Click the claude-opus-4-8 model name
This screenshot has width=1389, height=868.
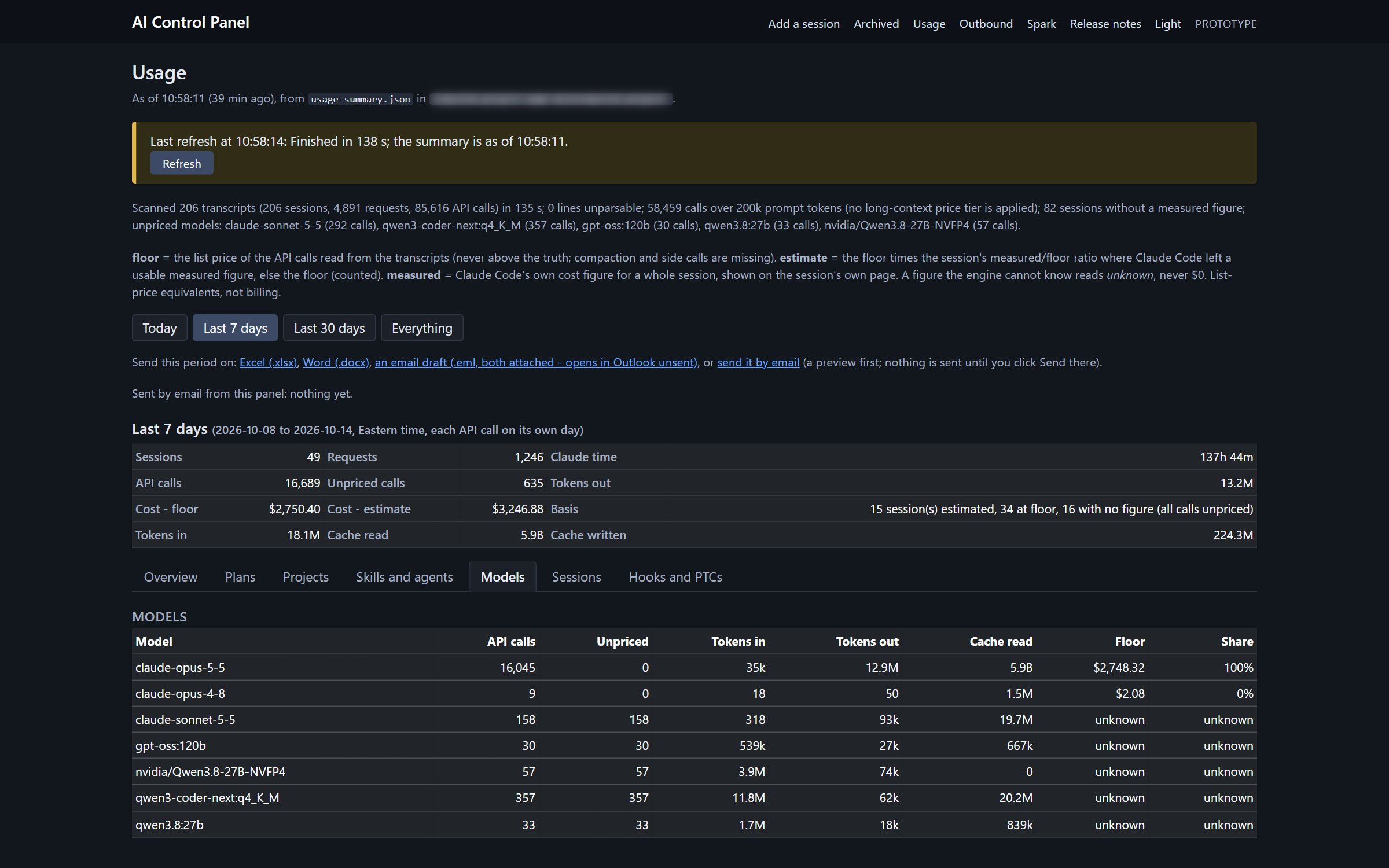(180, 693)
